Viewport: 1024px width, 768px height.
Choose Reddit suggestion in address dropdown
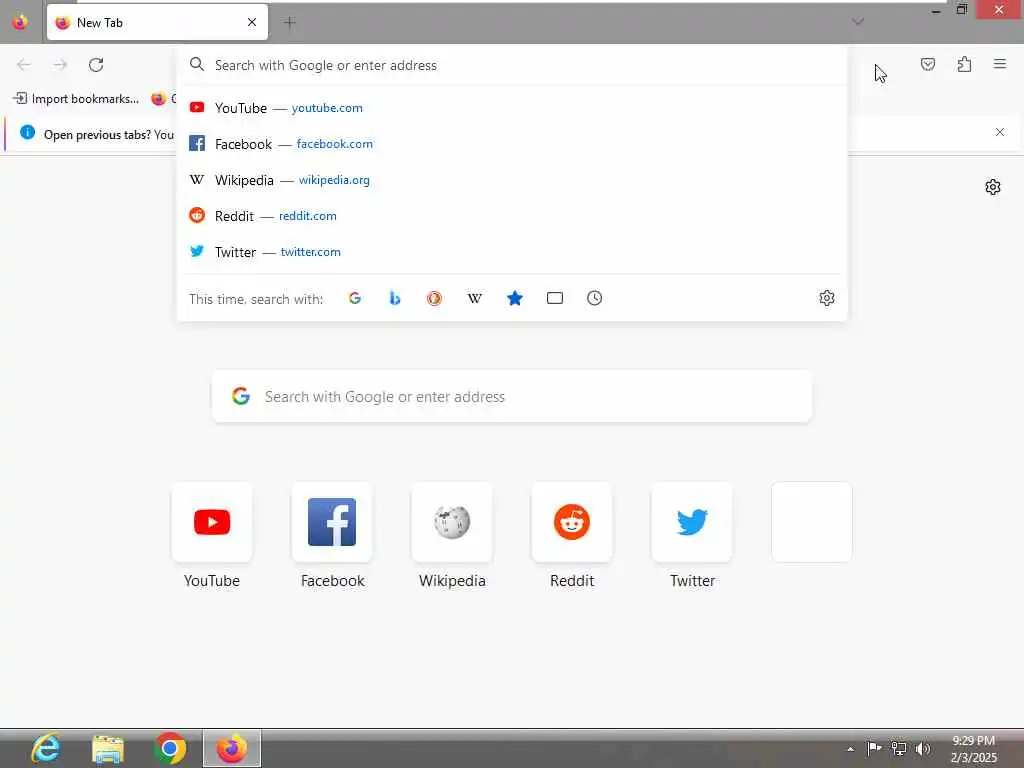point(512,216)
